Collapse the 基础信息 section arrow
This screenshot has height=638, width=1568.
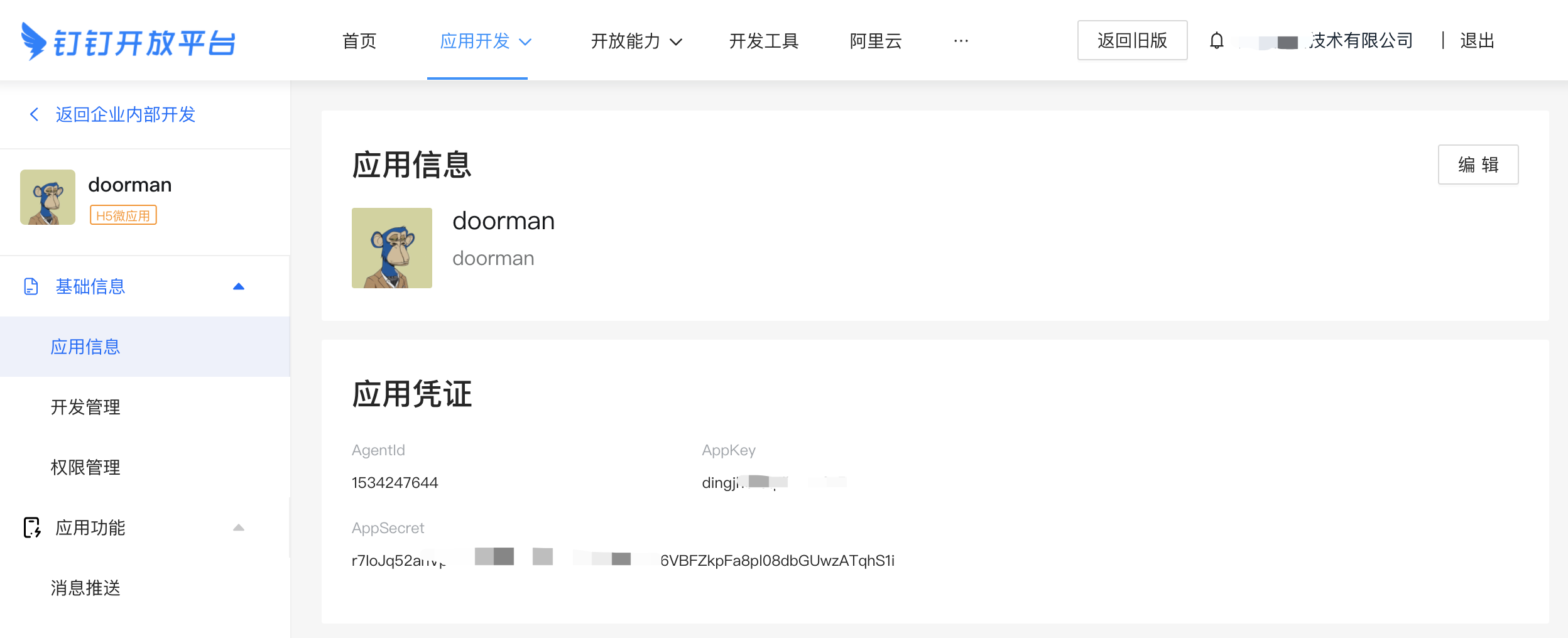click(x=239, y=286)
